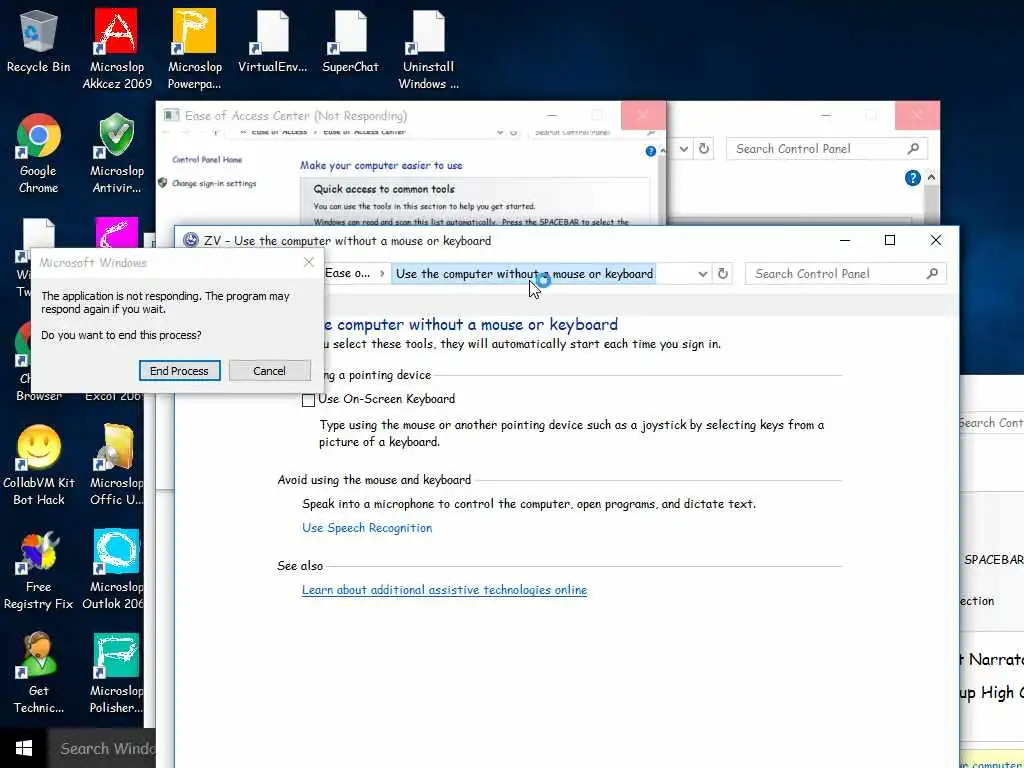This screenshot has height=768, width=1024.
Task: Click refresh icon in background Control Panel window
Action: coord(703,148)
